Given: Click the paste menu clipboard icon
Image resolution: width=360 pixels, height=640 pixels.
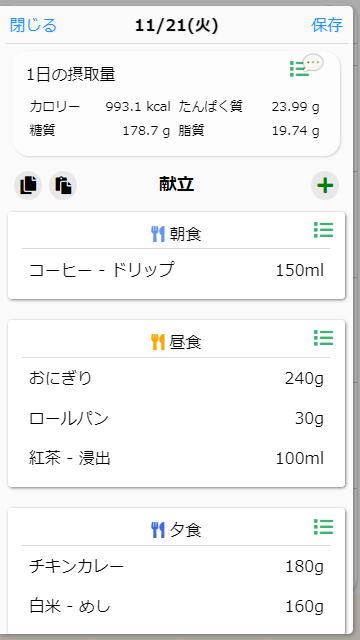Looking at the screenshot, I should click(63, 185).
